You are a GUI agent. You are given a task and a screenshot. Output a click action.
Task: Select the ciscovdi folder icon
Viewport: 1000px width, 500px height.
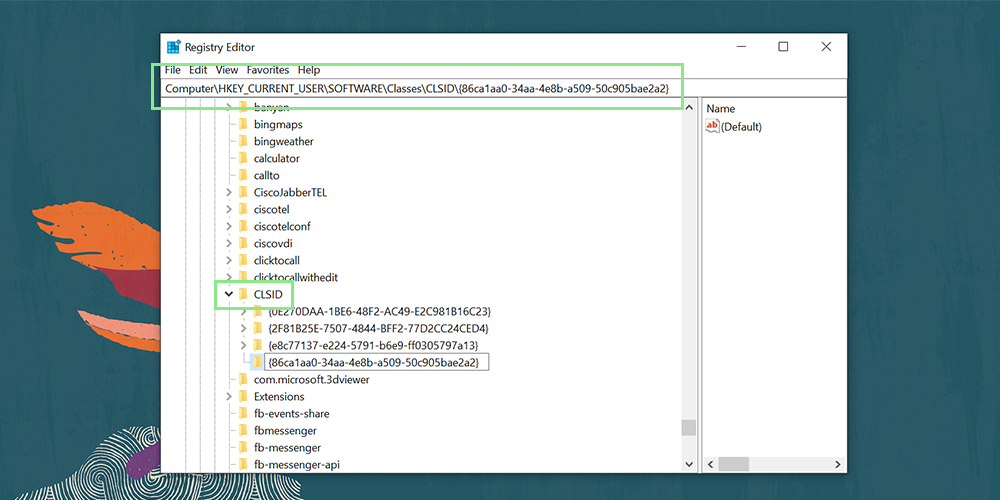pos(242,243)
